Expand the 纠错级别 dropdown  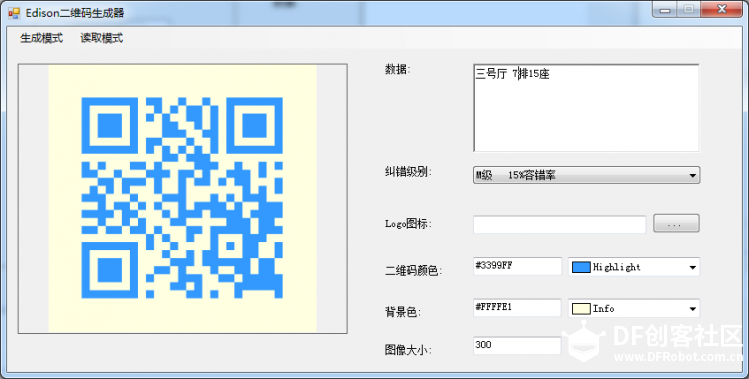pyautogui.click(x=586, y=175)
